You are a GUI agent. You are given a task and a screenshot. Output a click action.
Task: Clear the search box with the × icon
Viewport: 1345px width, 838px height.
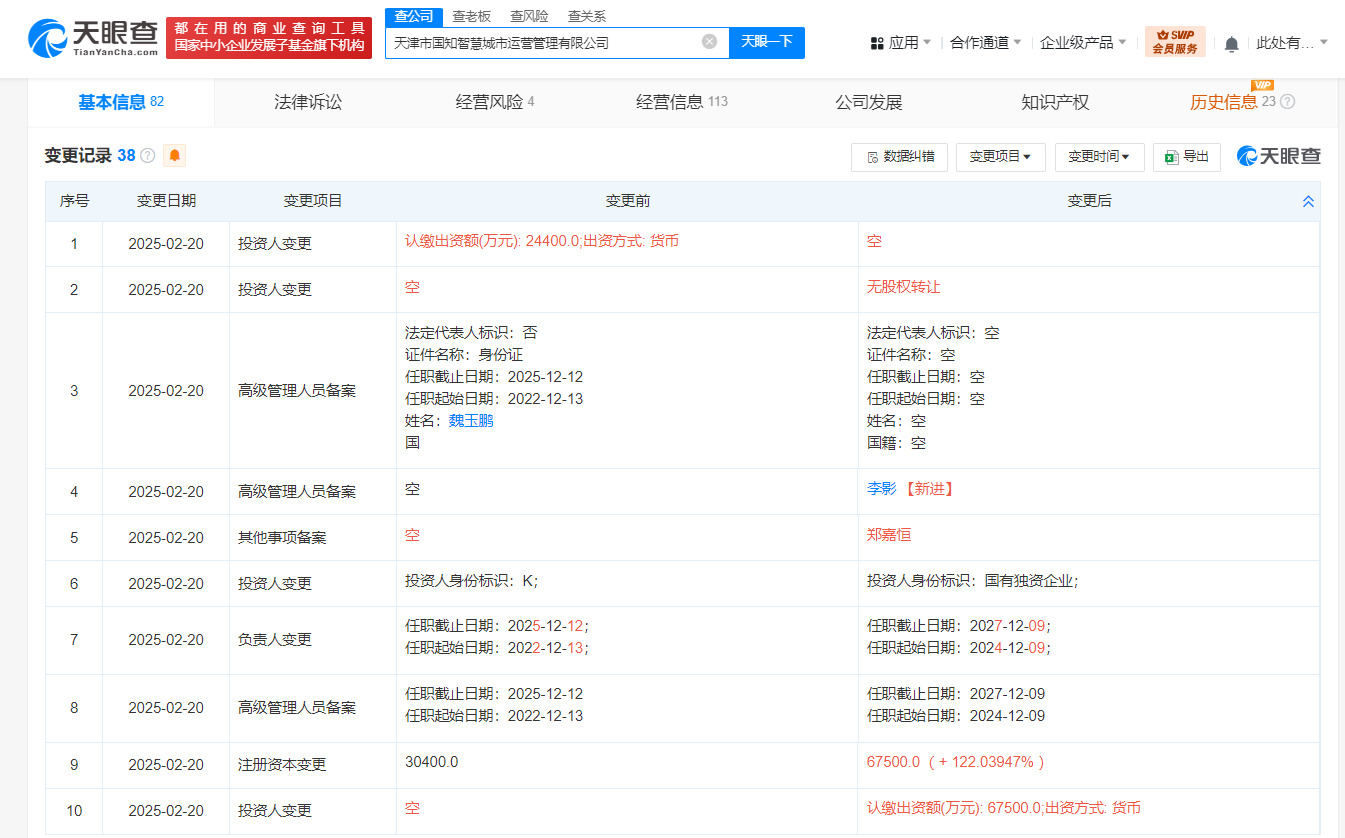(x=710, y=42)
